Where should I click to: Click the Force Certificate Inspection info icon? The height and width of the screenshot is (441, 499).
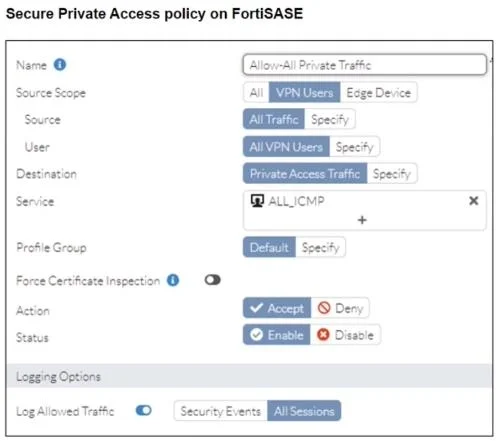point(173,280)
